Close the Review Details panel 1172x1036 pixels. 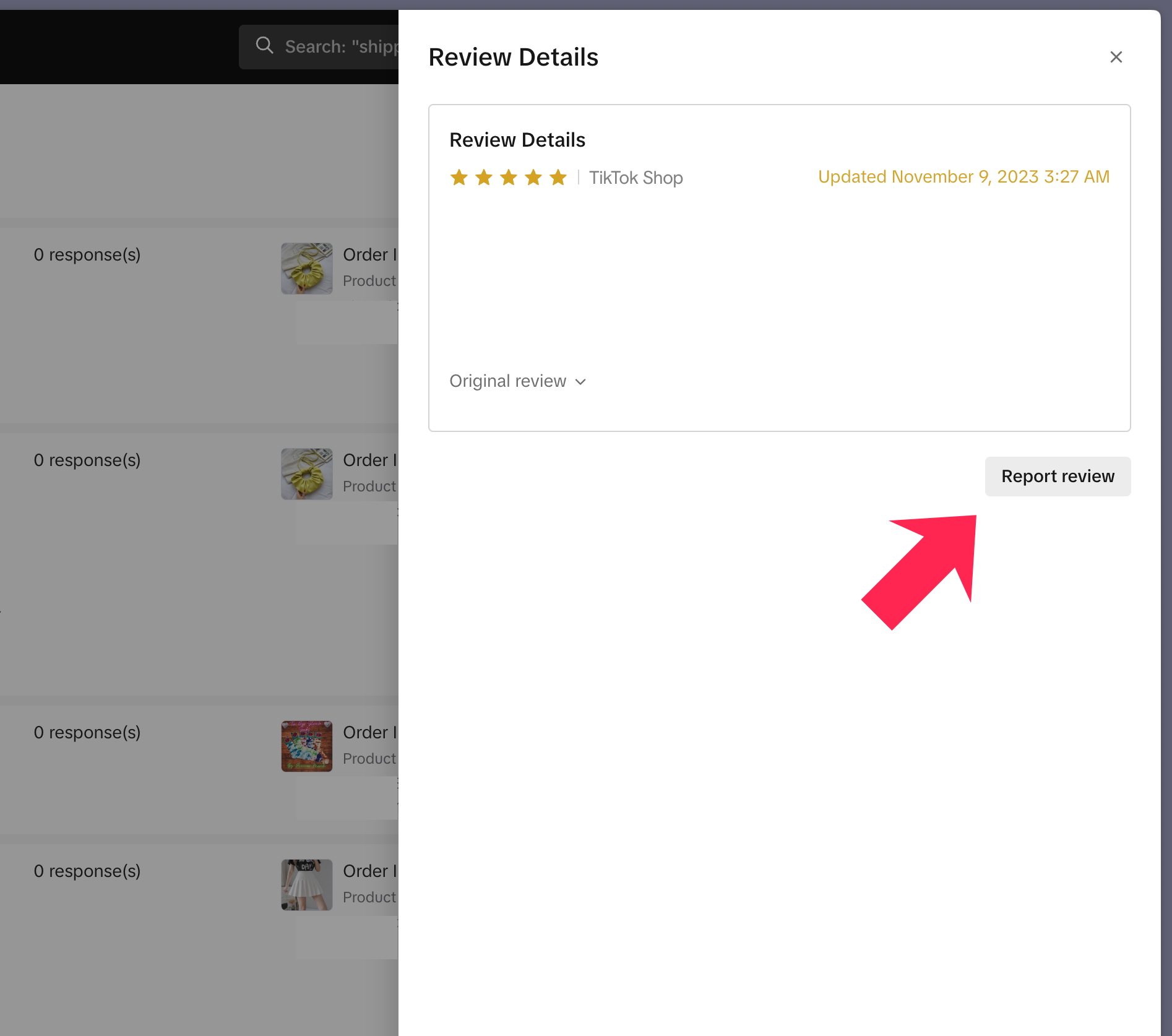point(1116,57)
